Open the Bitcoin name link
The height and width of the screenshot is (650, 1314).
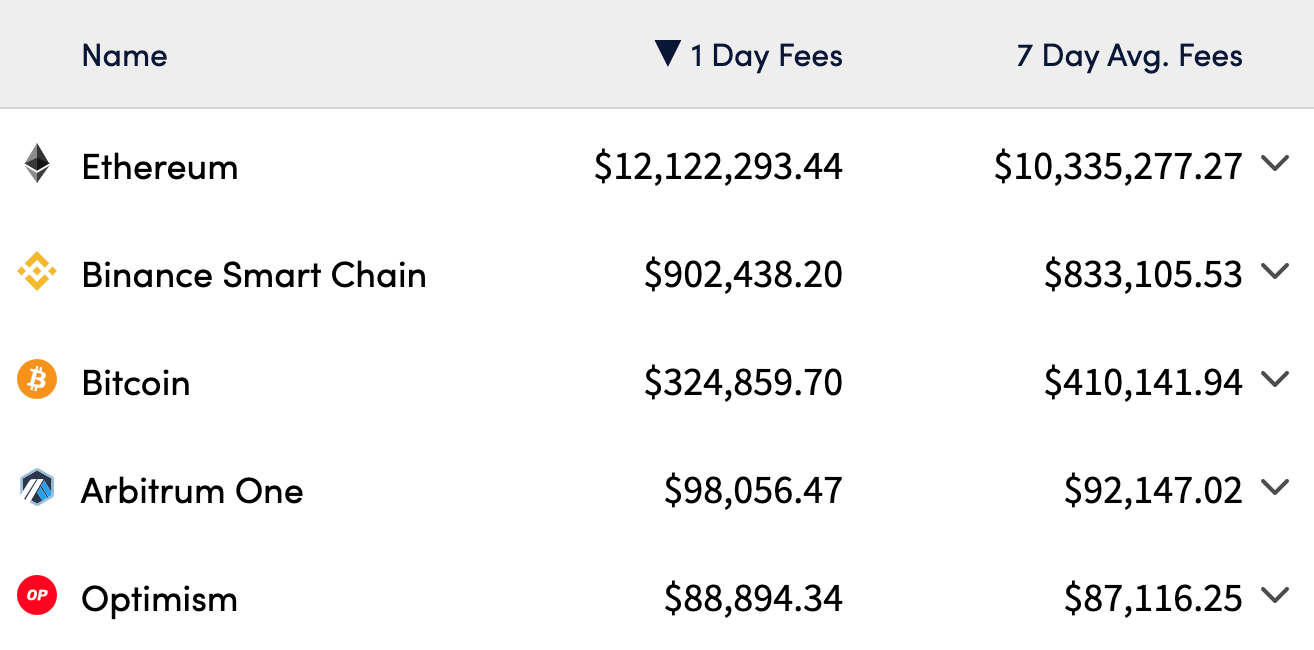pyautogui.click(x=136, y=383)
